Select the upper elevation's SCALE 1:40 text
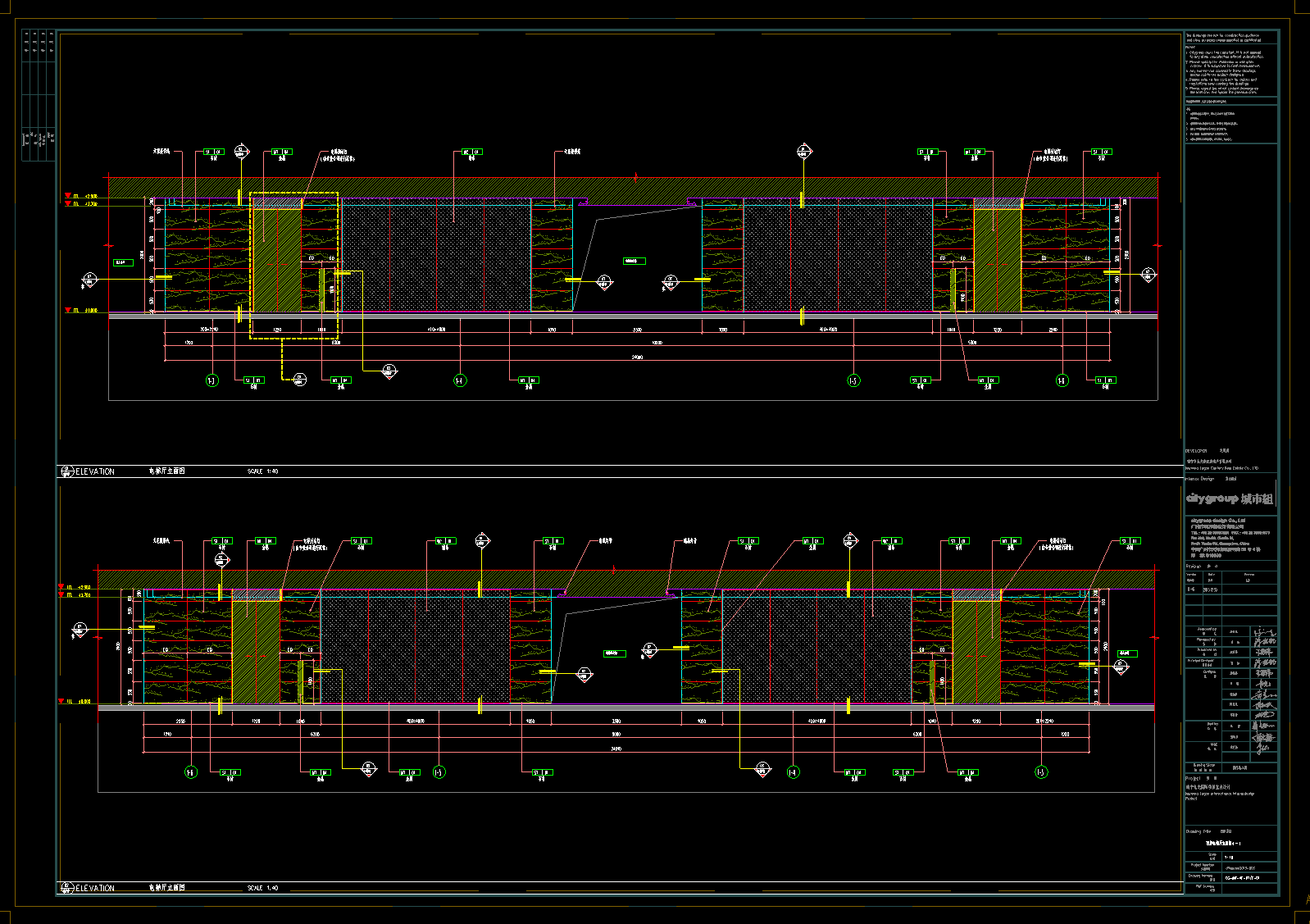Screen dimensions: 1310x924 coord(263,471)
